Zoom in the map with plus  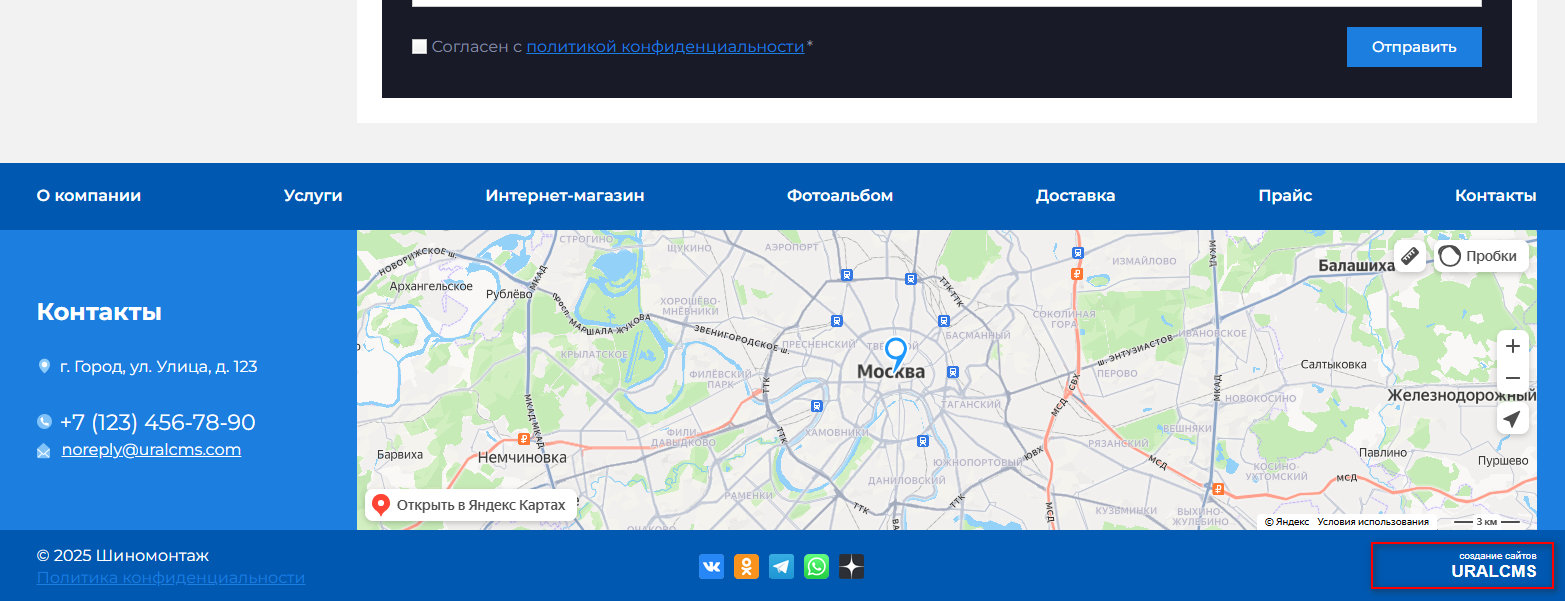tap(1513, 346)
